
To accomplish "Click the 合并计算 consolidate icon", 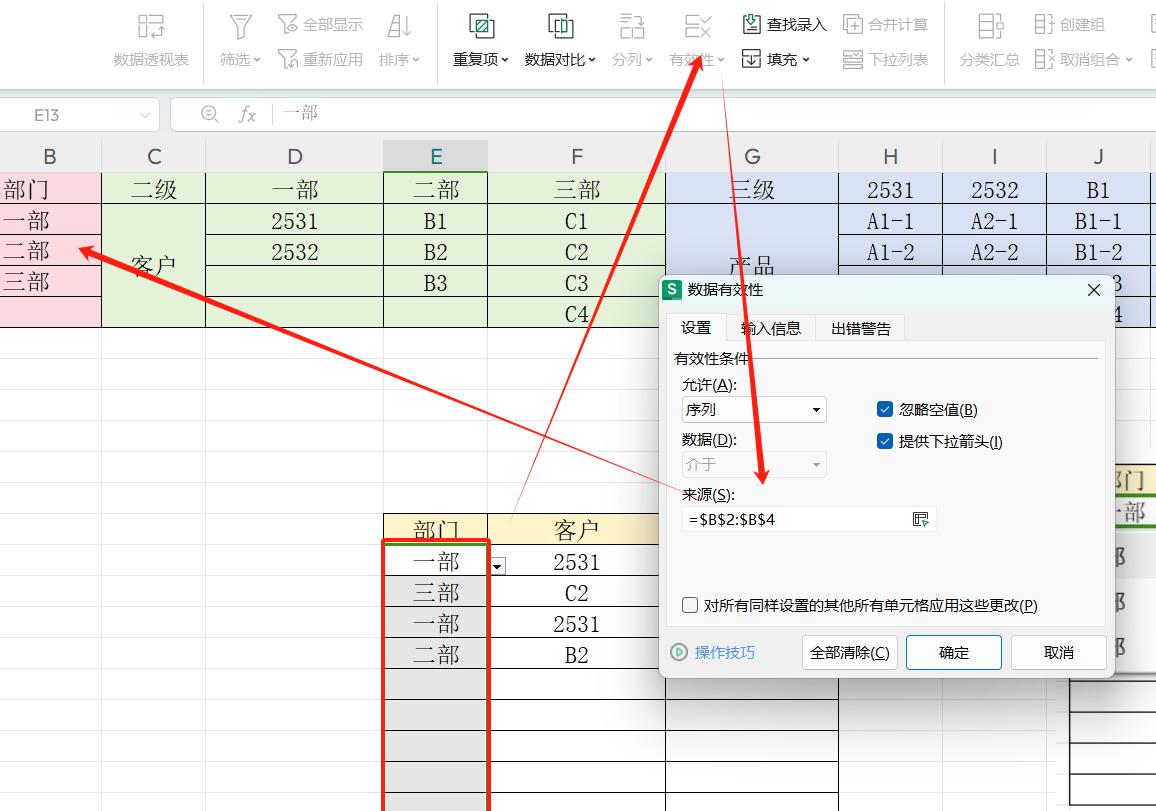I will 853,24.
